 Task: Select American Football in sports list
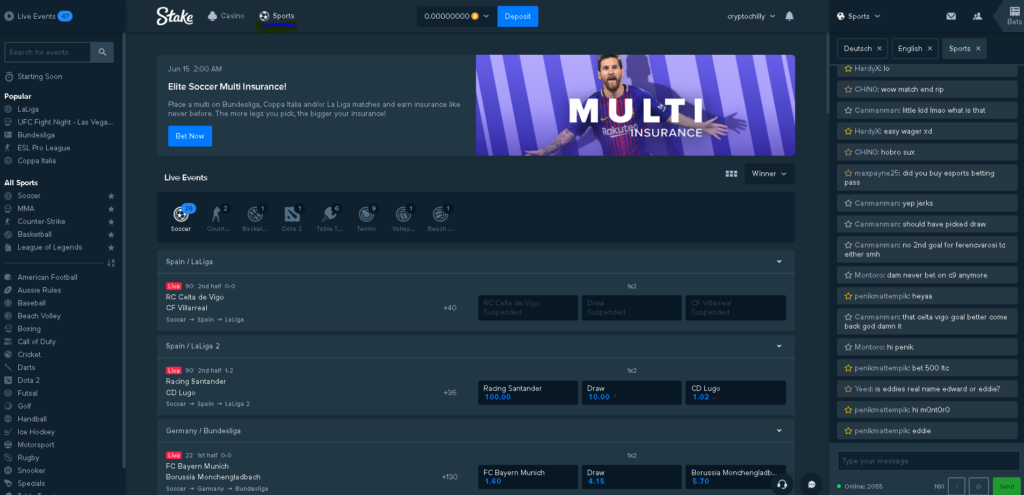[x=47, y=278]
